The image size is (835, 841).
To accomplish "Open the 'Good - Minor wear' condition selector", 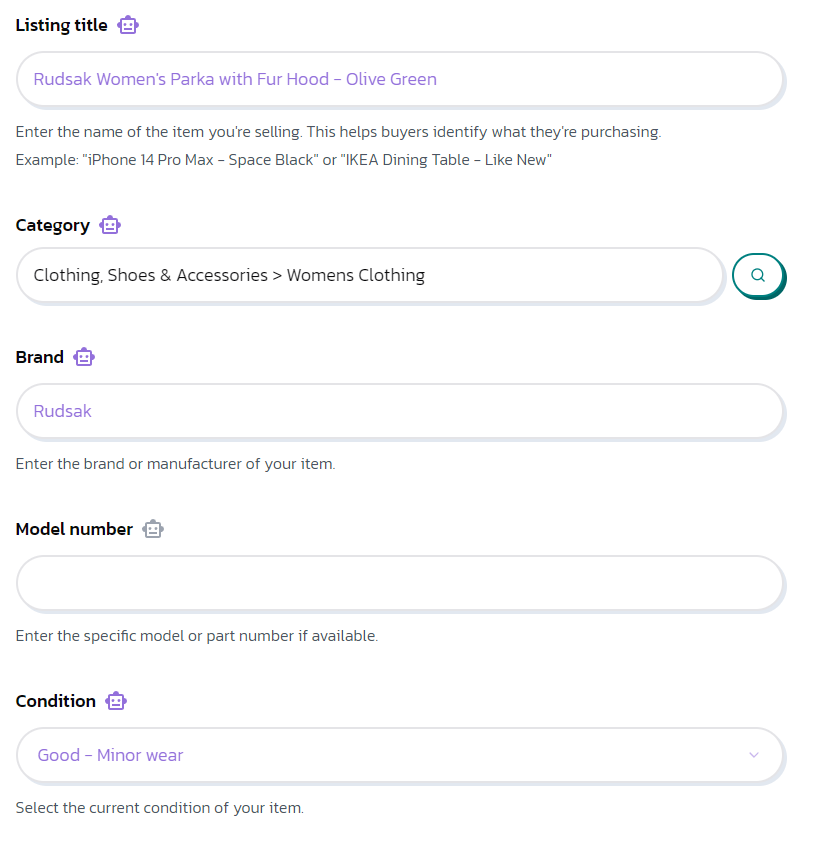I will 380,755.
